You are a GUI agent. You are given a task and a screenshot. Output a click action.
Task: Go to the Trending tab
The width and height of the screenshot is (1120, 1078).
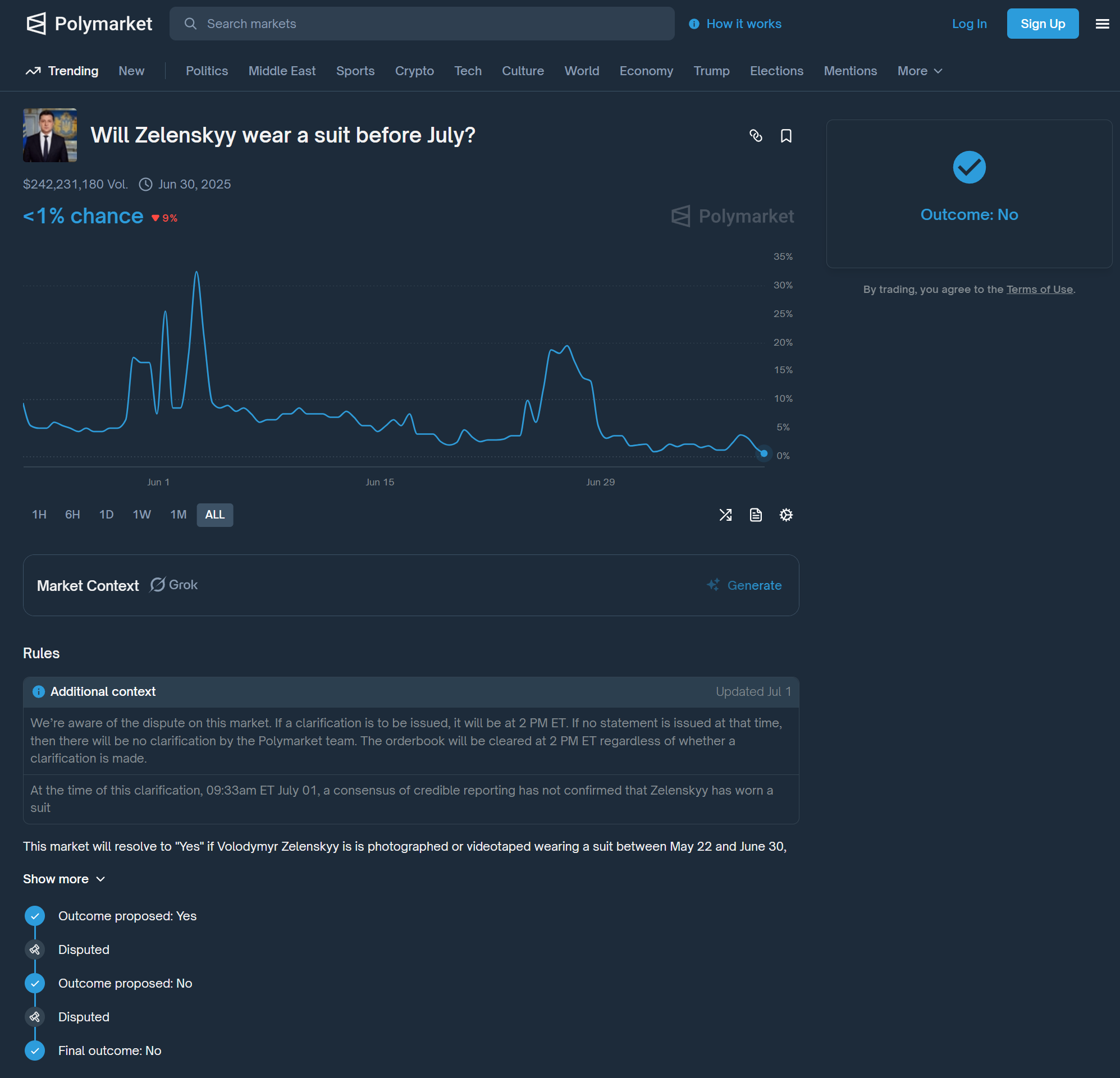coord(62,71)
